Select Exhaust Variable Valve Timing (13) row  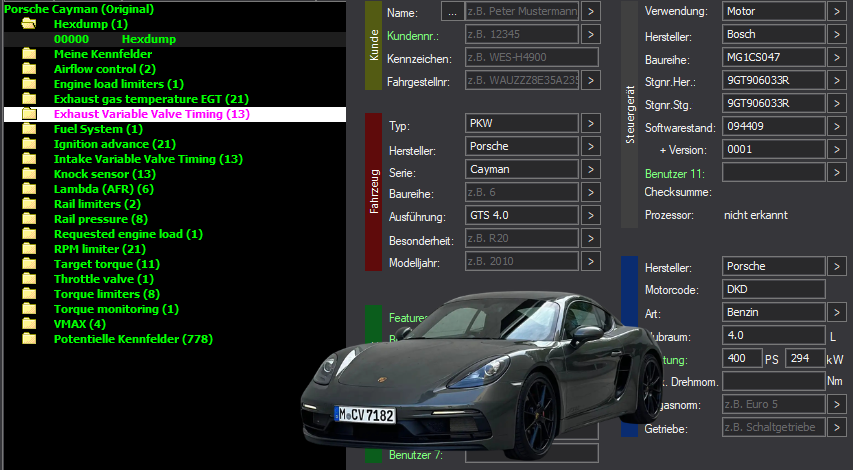[x=174, y=114]
